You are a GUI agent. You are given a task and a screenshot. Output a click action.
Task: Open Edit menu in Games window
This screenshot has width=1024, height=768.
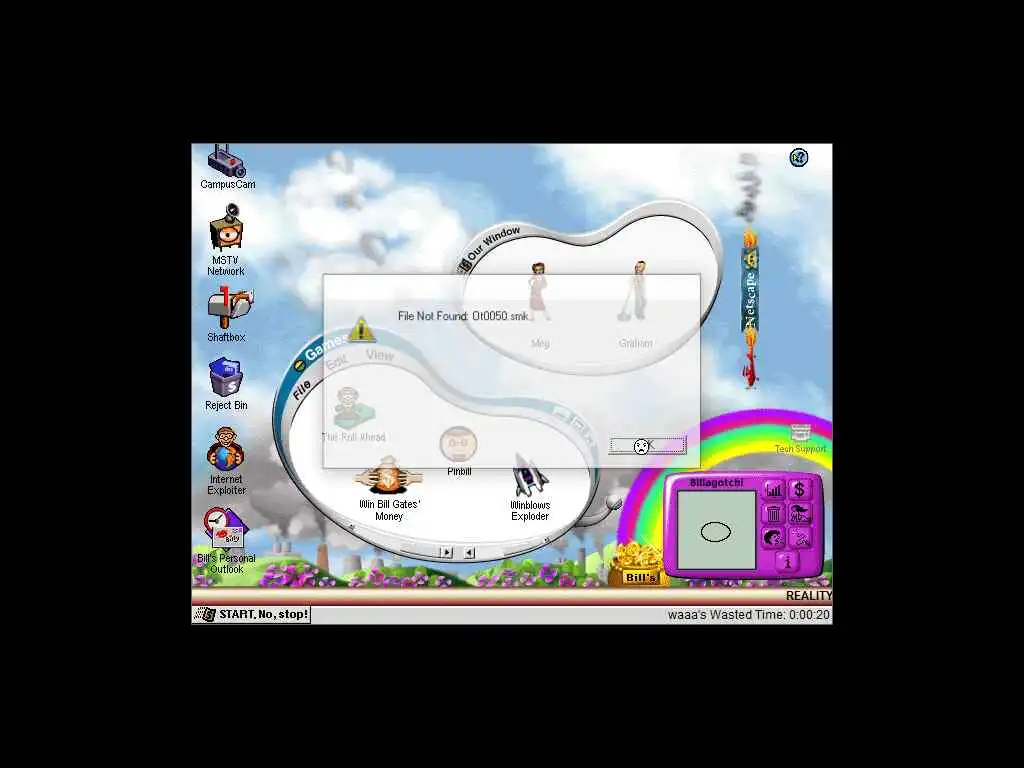pyautogui.click(x=336, y=361)
